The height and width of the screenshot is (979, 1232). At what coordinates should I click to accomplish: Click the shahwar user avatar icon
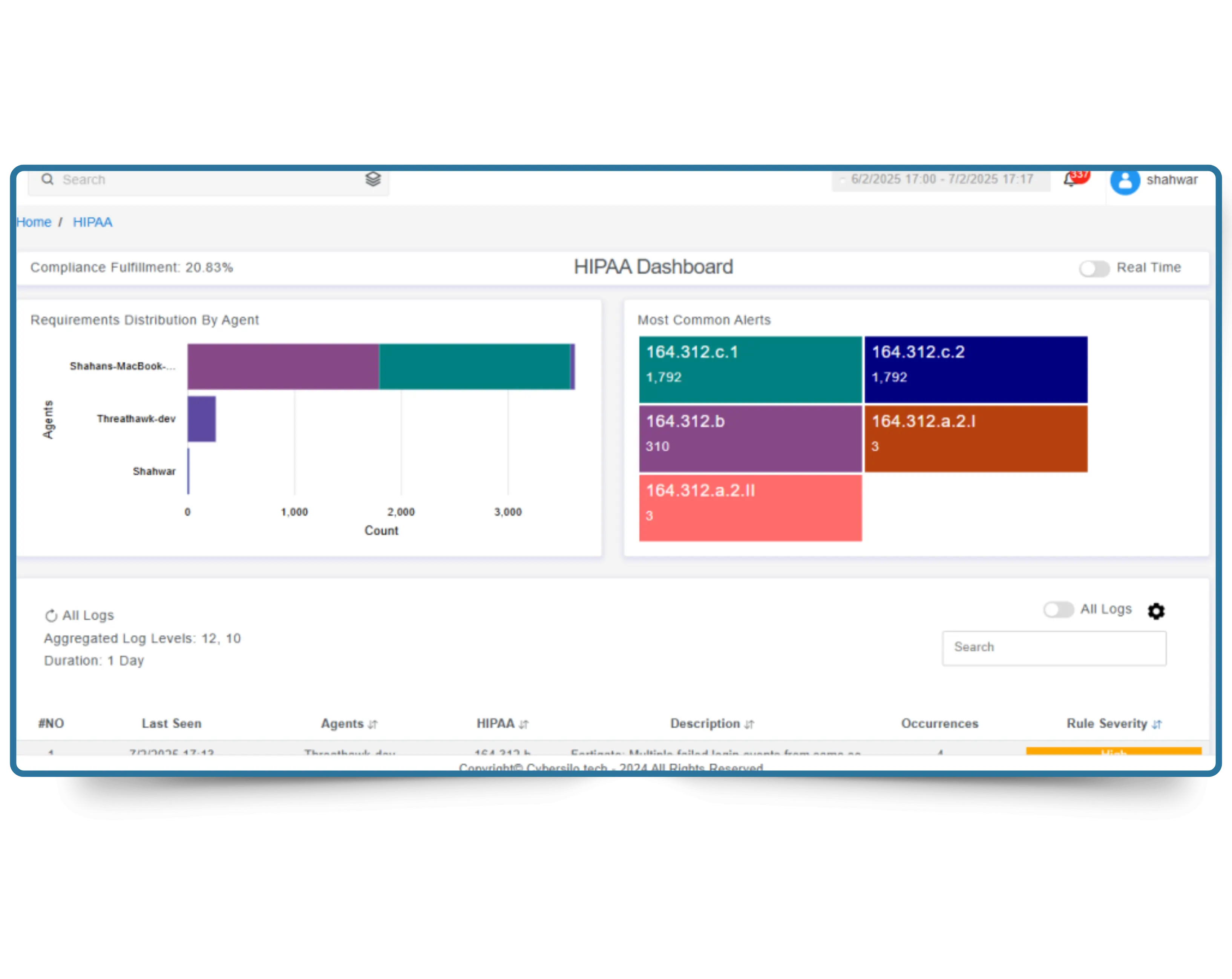click(1125, 181)
